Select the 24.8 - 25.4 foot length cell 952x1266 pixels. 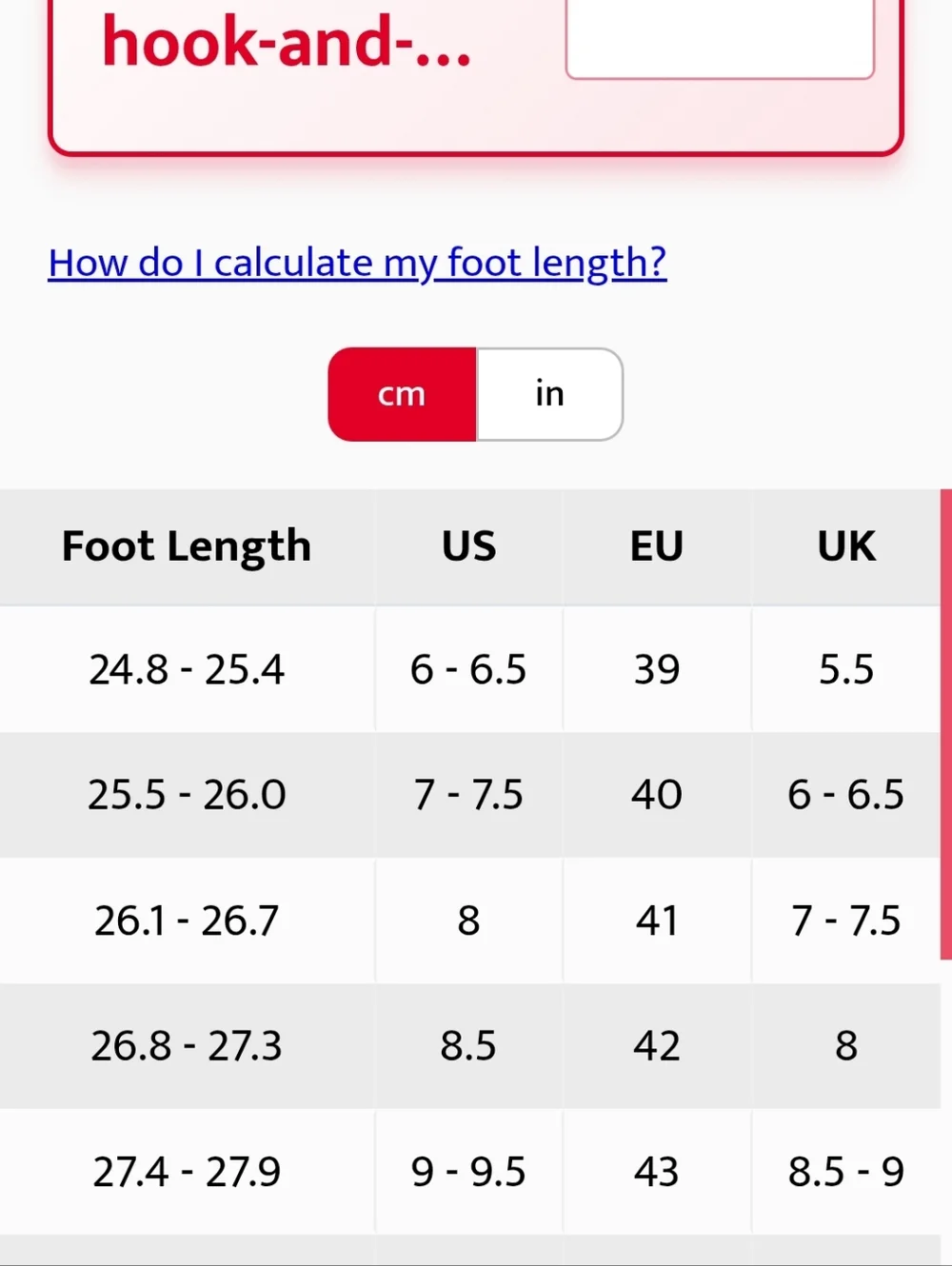(x=187, y=669)
